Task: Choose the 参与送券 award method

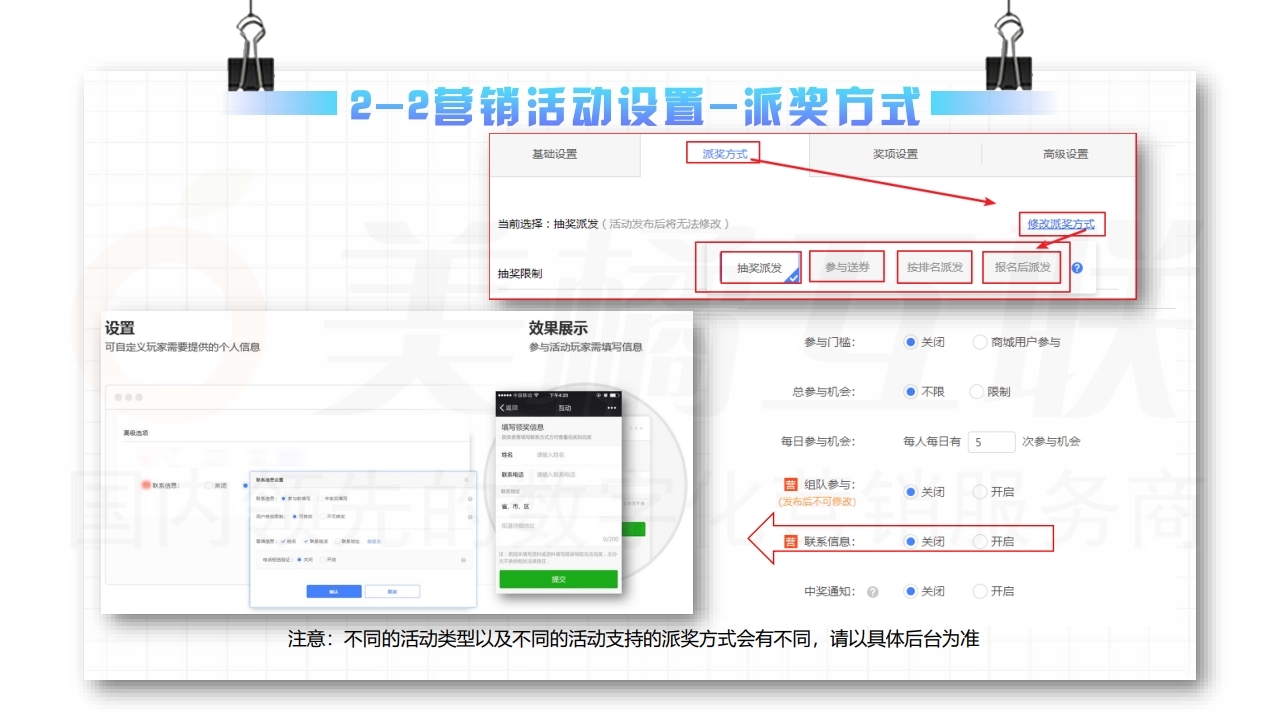Action: (x=847, y=267)
